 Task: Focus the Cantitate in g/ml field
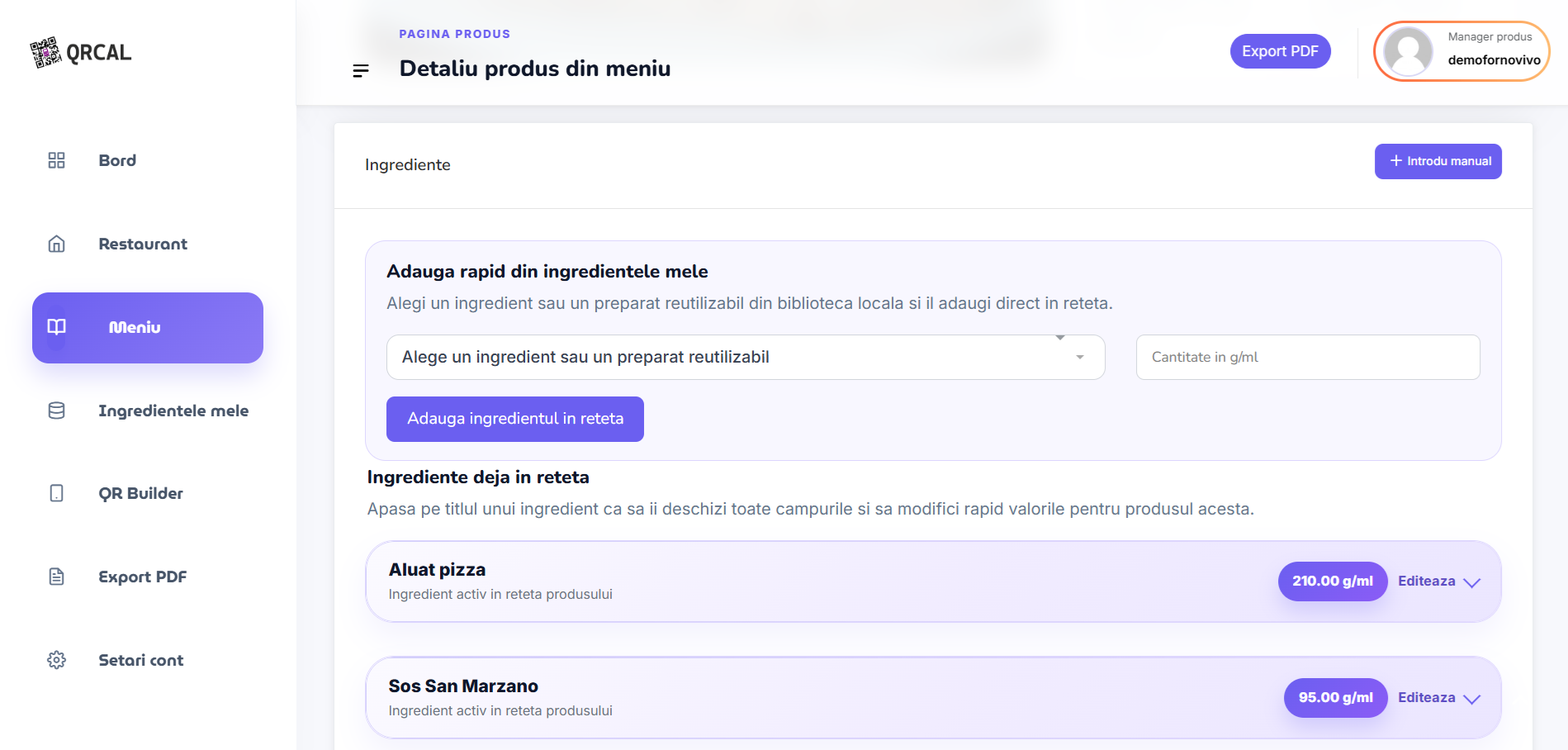pyautogui.click(x=1308, y=357)
